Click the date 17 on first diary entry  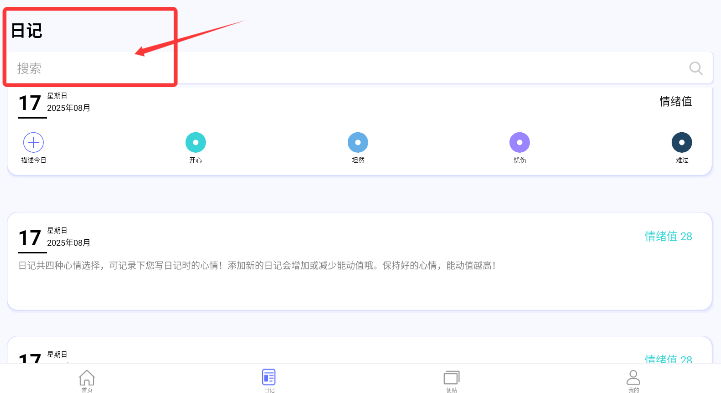tap(30, 238)
